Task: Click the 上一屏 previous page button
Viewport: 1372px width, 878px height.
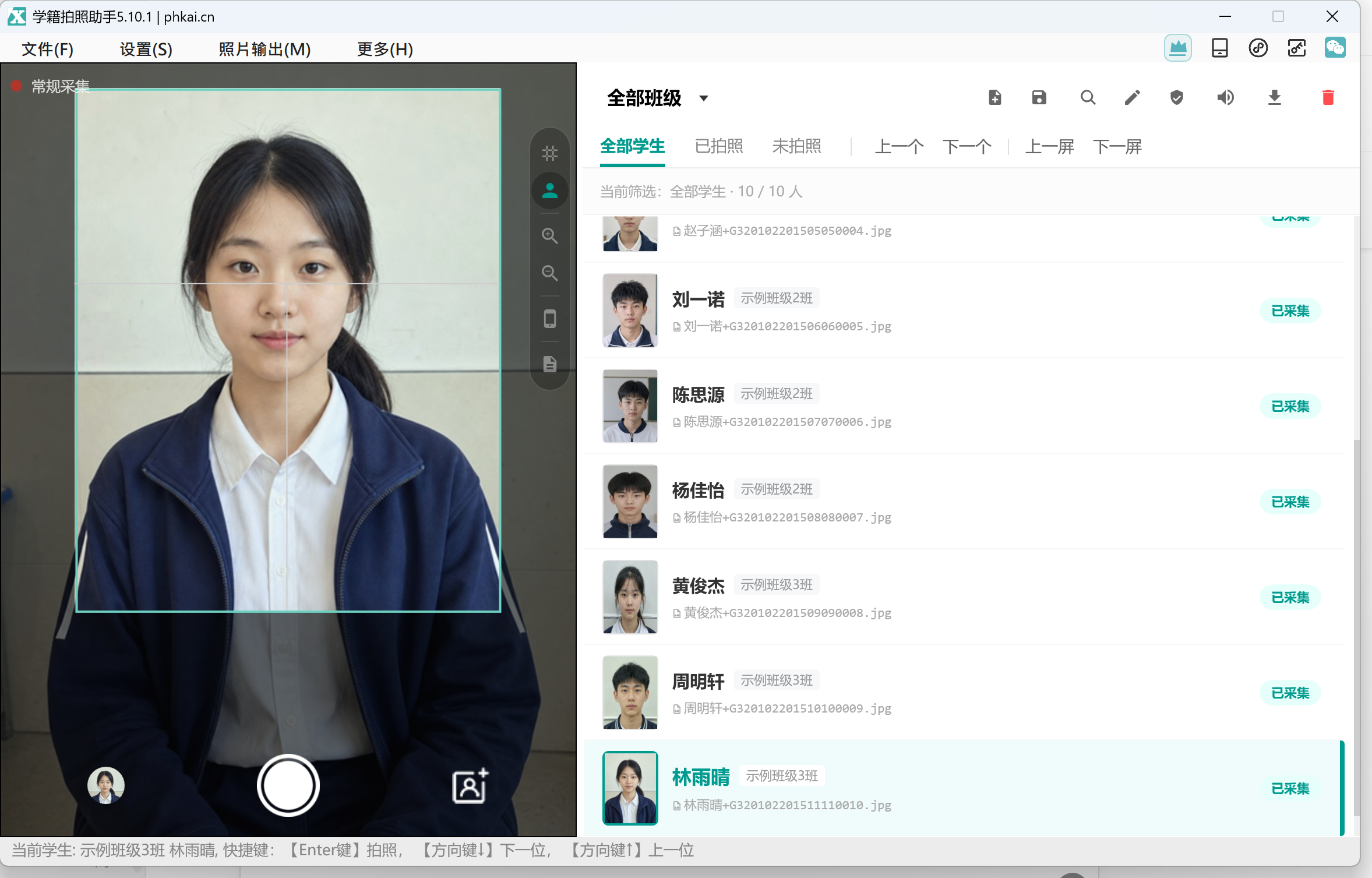Action: coord(1049,146)
